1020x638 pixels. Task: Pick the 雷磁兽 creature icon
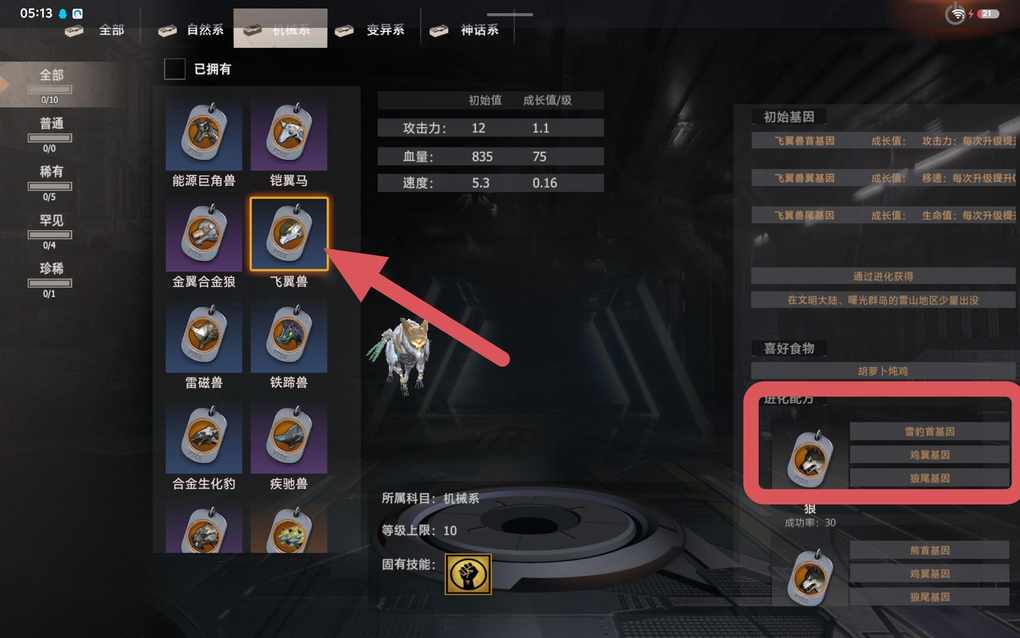[x=204, y=336]
